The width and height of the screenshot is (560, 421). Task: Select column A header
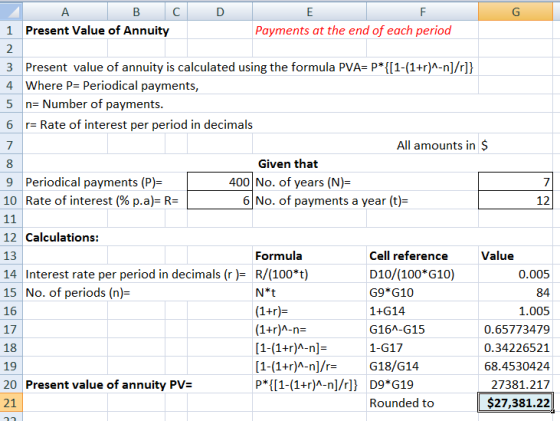pos(65,12)
